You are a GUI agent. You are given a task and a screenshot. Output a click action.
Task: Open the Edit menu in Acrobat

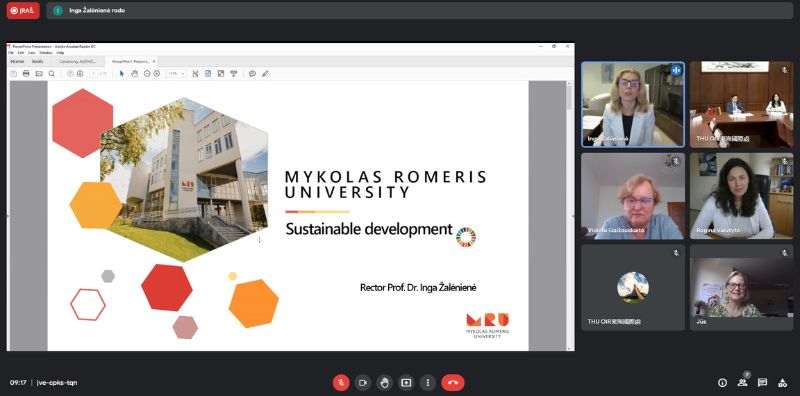pyautogui.click(x=21, y=53)
